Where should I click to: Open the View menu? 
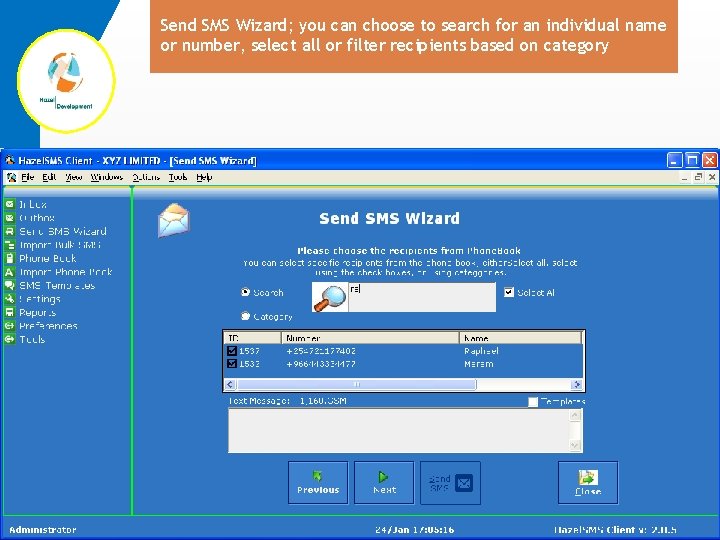pos(73,177)
